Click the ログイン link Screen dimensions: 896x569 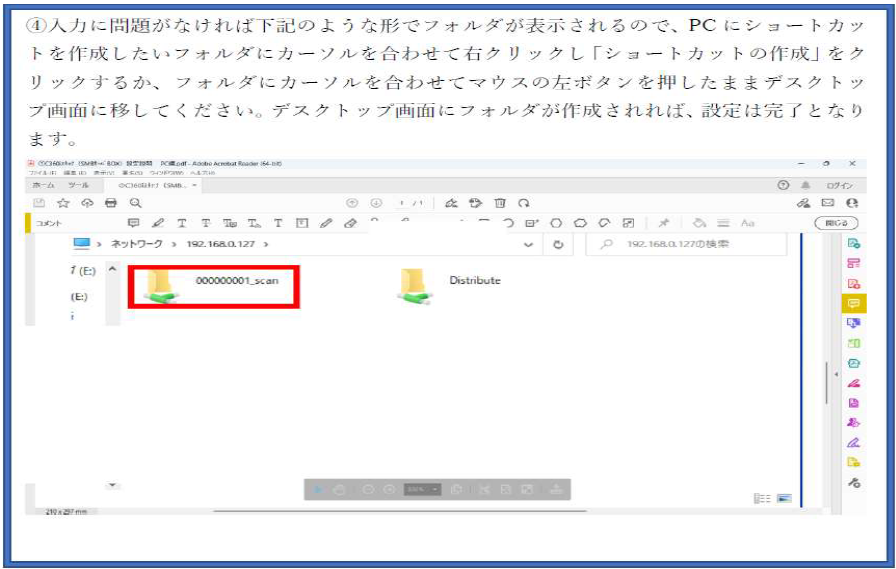tap(839, 186)
